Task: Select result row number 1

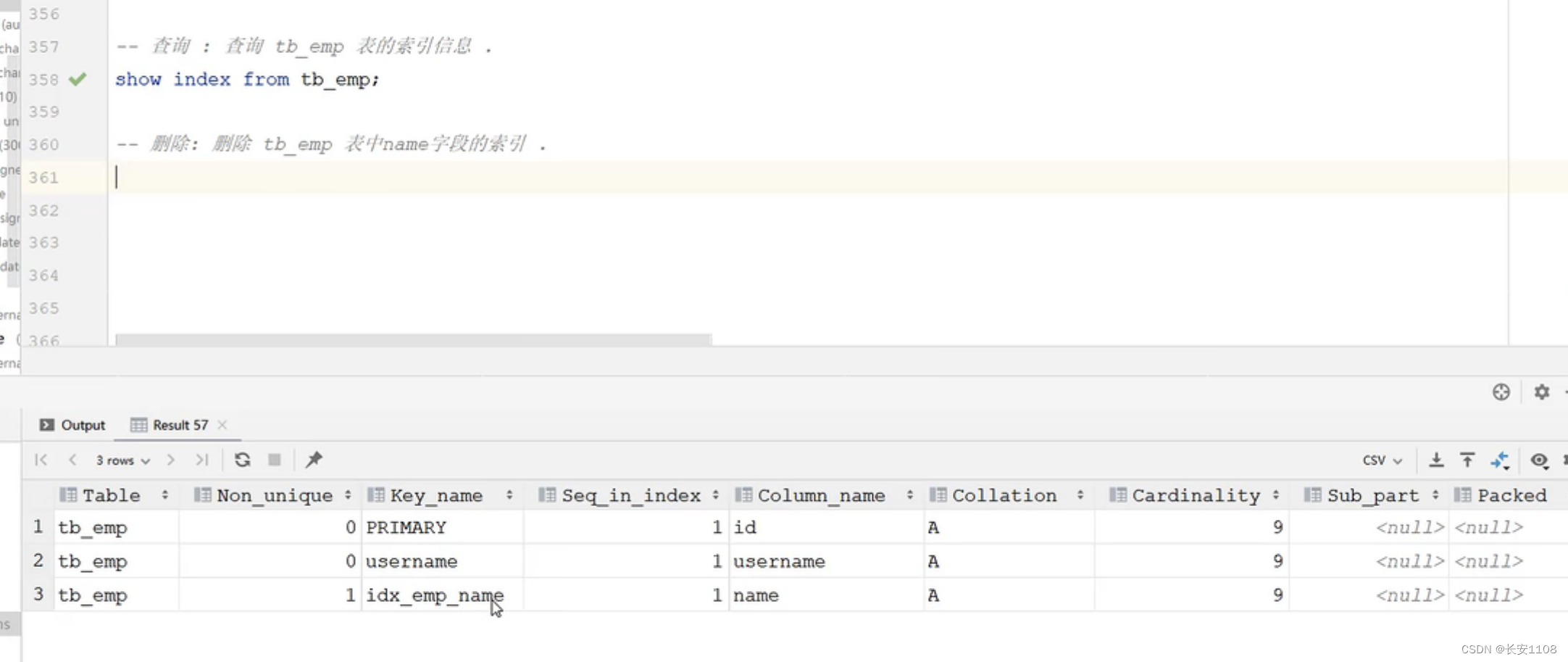Action: coord(38,526)
